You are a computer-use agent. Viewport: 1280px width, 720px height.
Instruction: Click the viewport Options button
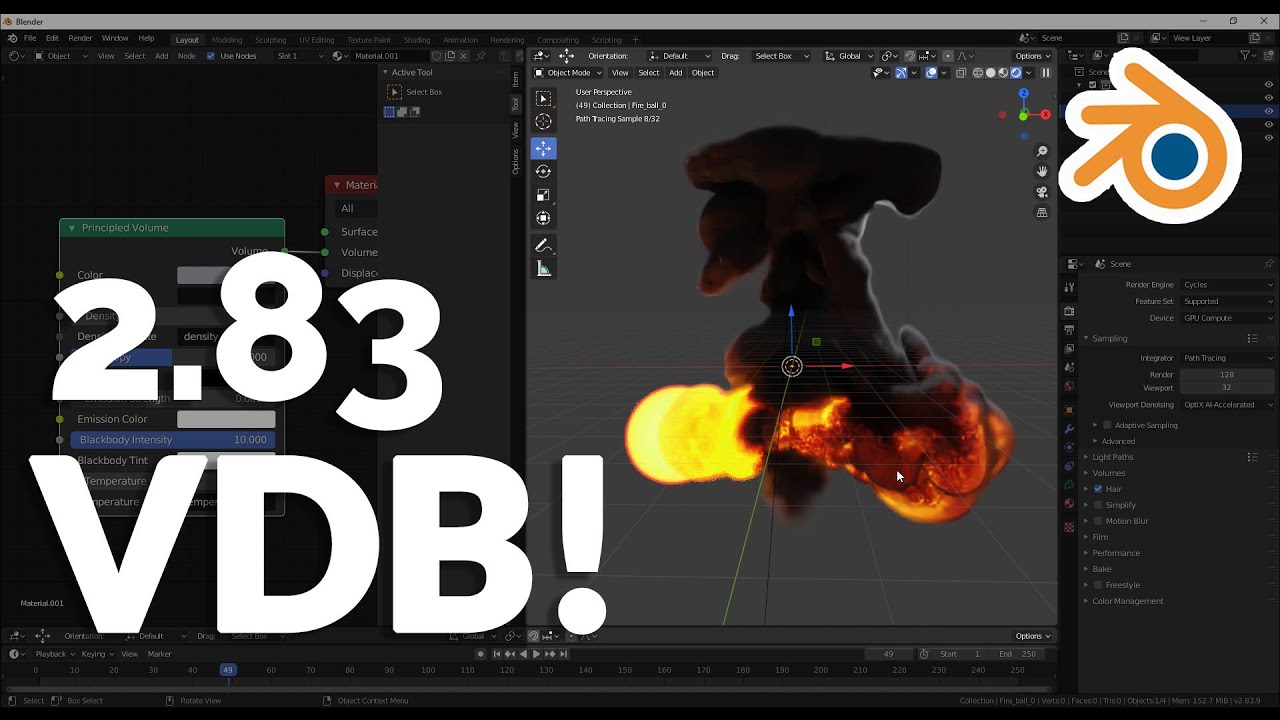[x=1032, y=56]
